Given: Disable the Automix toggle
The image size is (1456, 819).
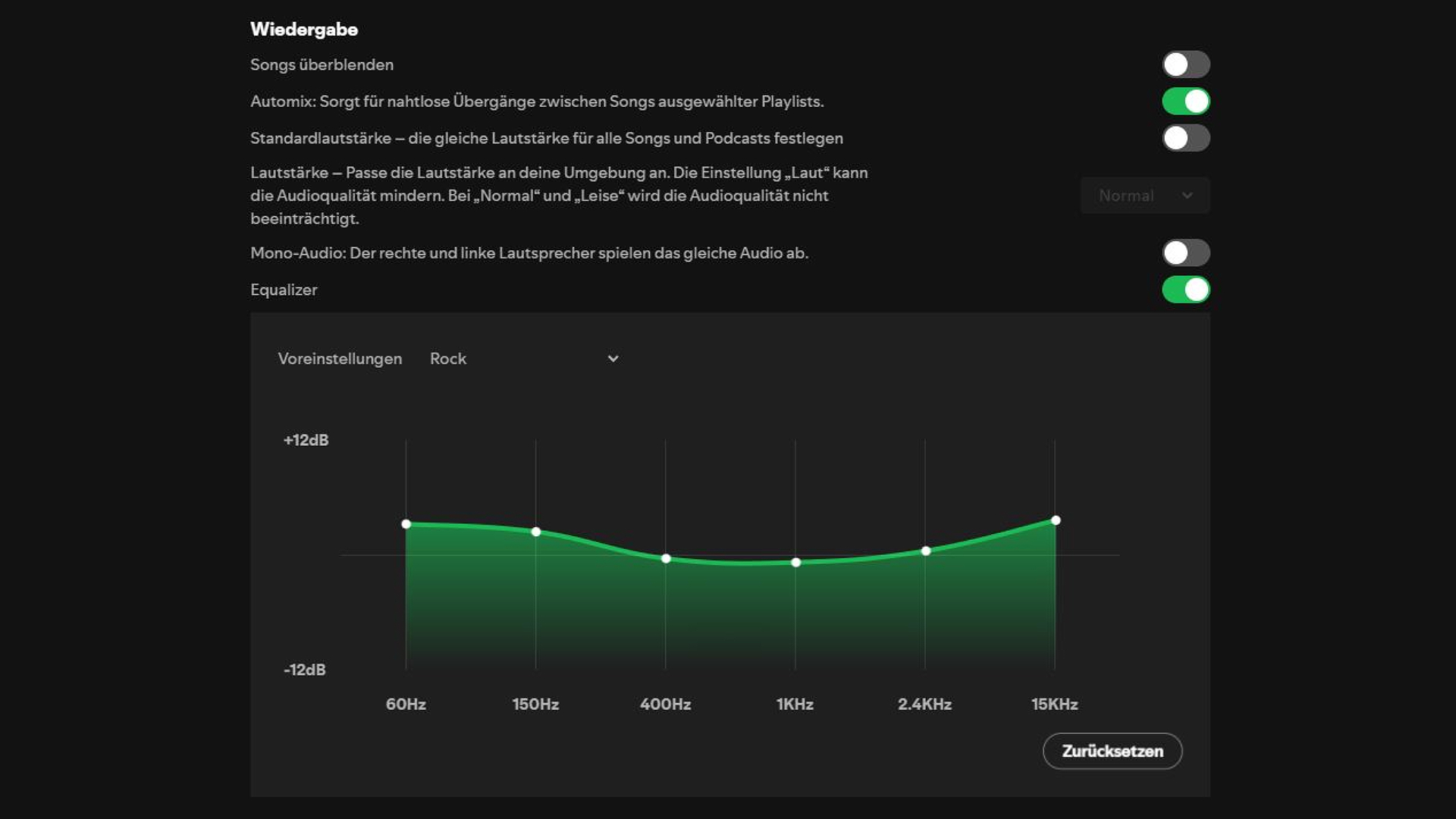Looking at the screenshot, I should point(1185,101).
